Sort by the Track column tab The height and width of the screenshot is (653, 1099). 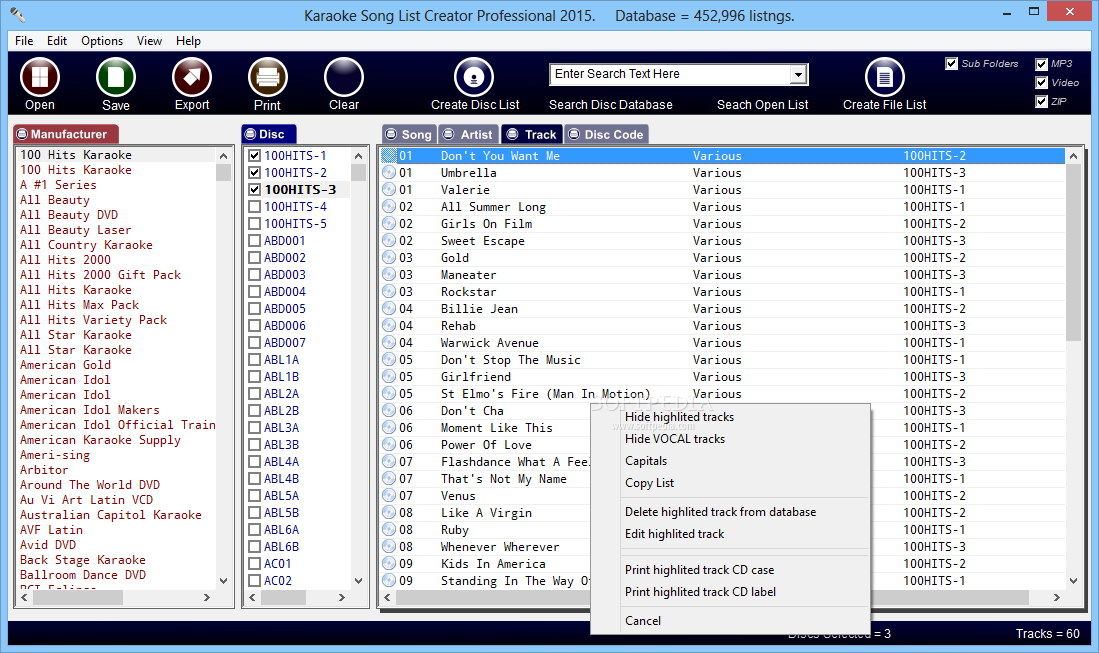tap(532, 134)
